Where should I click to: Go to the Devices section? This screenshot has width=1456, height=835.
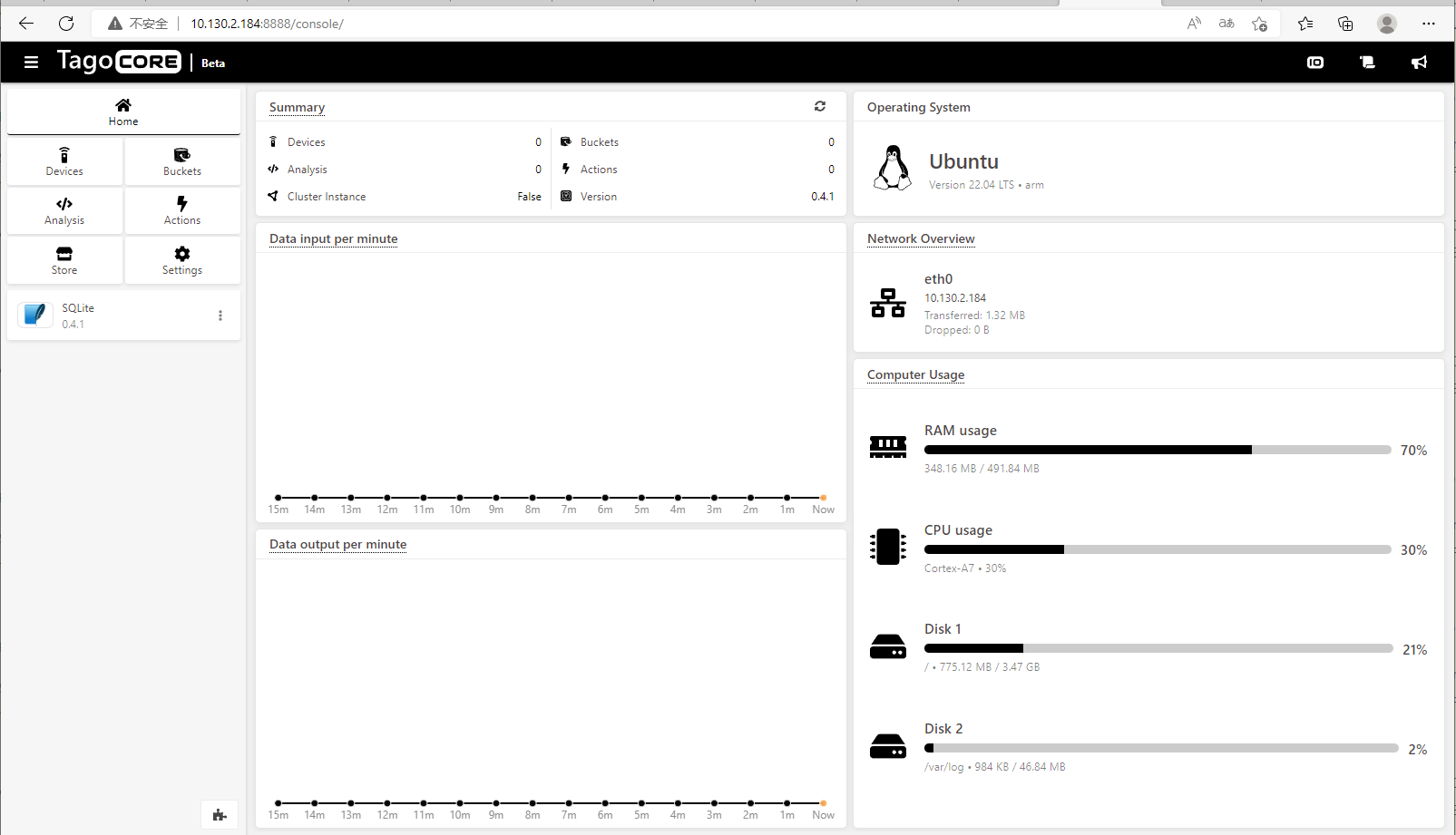tap(64, 161)
